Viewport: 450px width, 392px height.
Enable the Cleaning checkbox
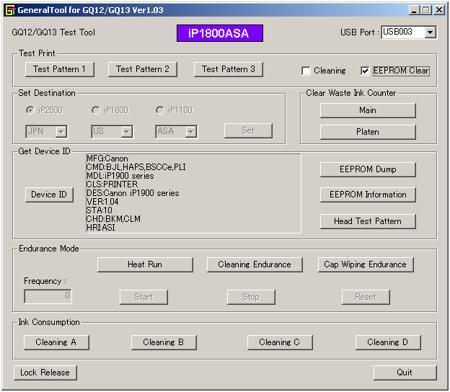click(x=306, y=71)
